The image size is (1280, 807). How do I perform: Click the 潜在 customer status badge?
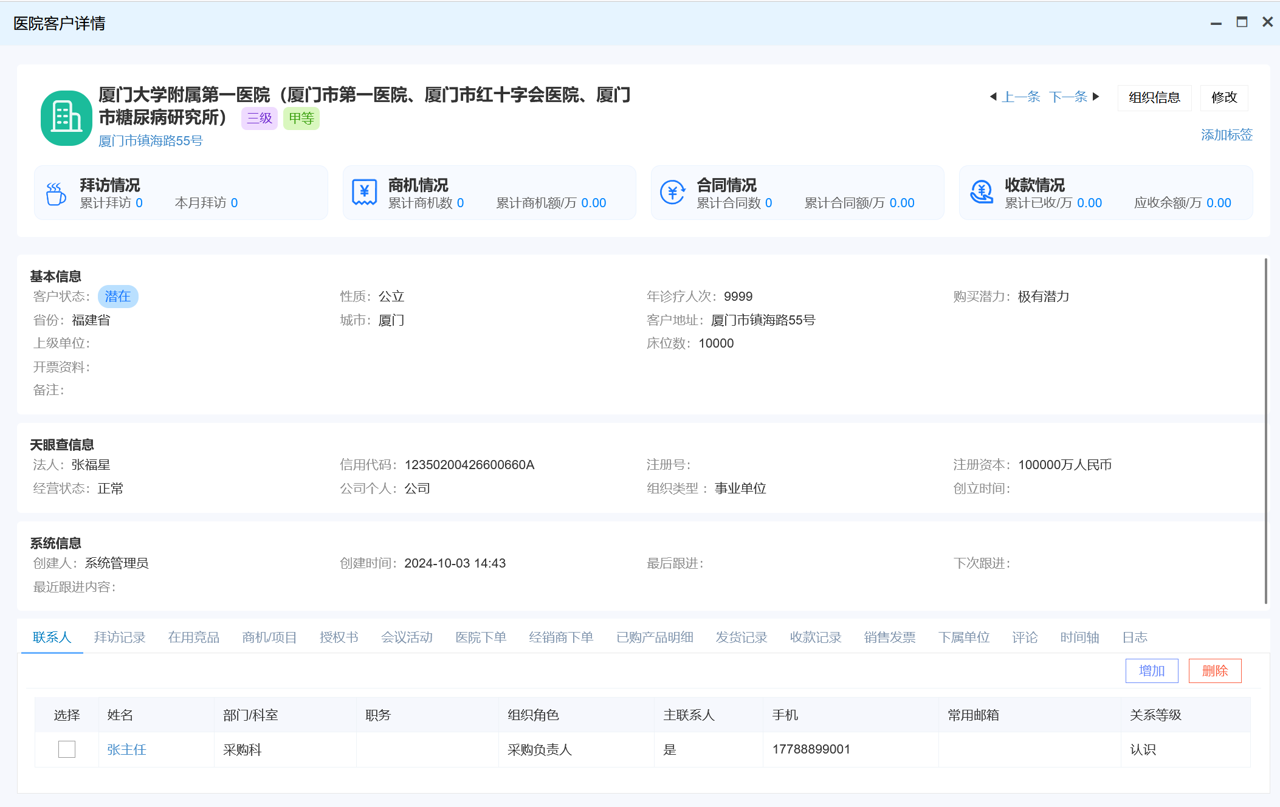click(117, 296)
